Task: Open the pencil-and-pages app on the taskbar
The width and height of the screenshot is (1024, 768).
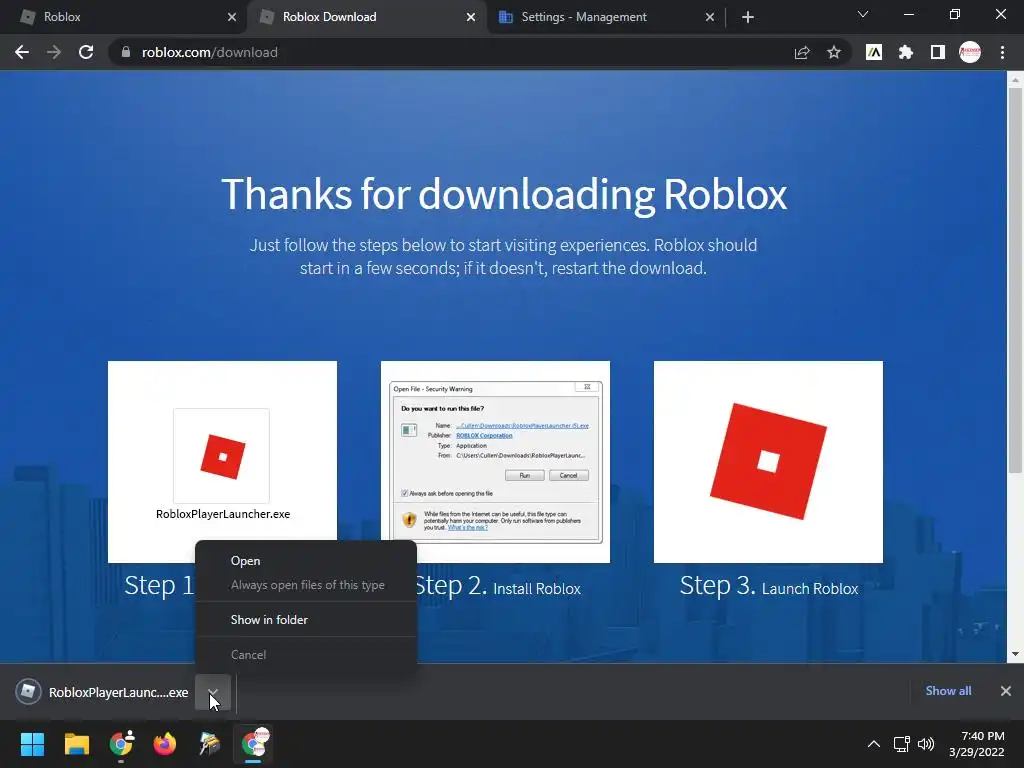Action: point(209,744)
